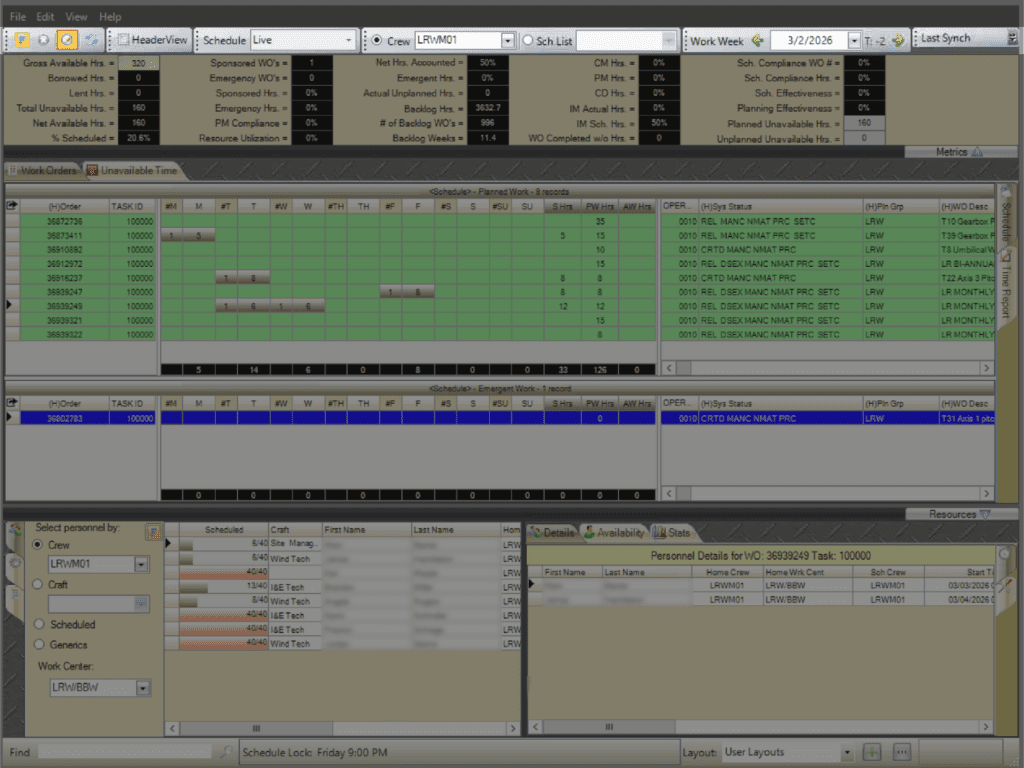Screen dimensions: 1024x768
Task: Click the grid corner icon in Planned Work
Action: [x=12, y=205]
